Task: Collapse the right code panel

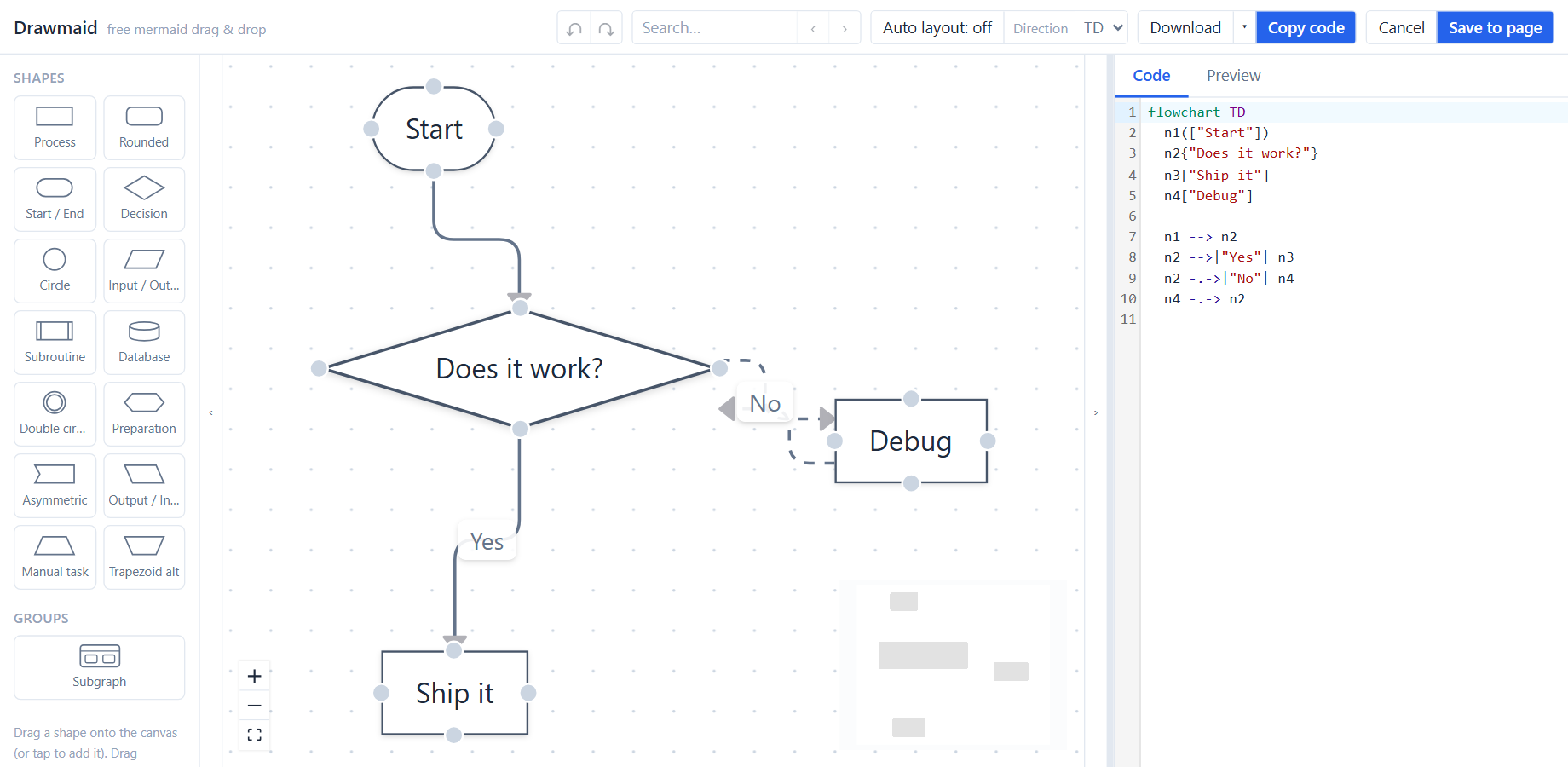Action: tap(1096, 412)
